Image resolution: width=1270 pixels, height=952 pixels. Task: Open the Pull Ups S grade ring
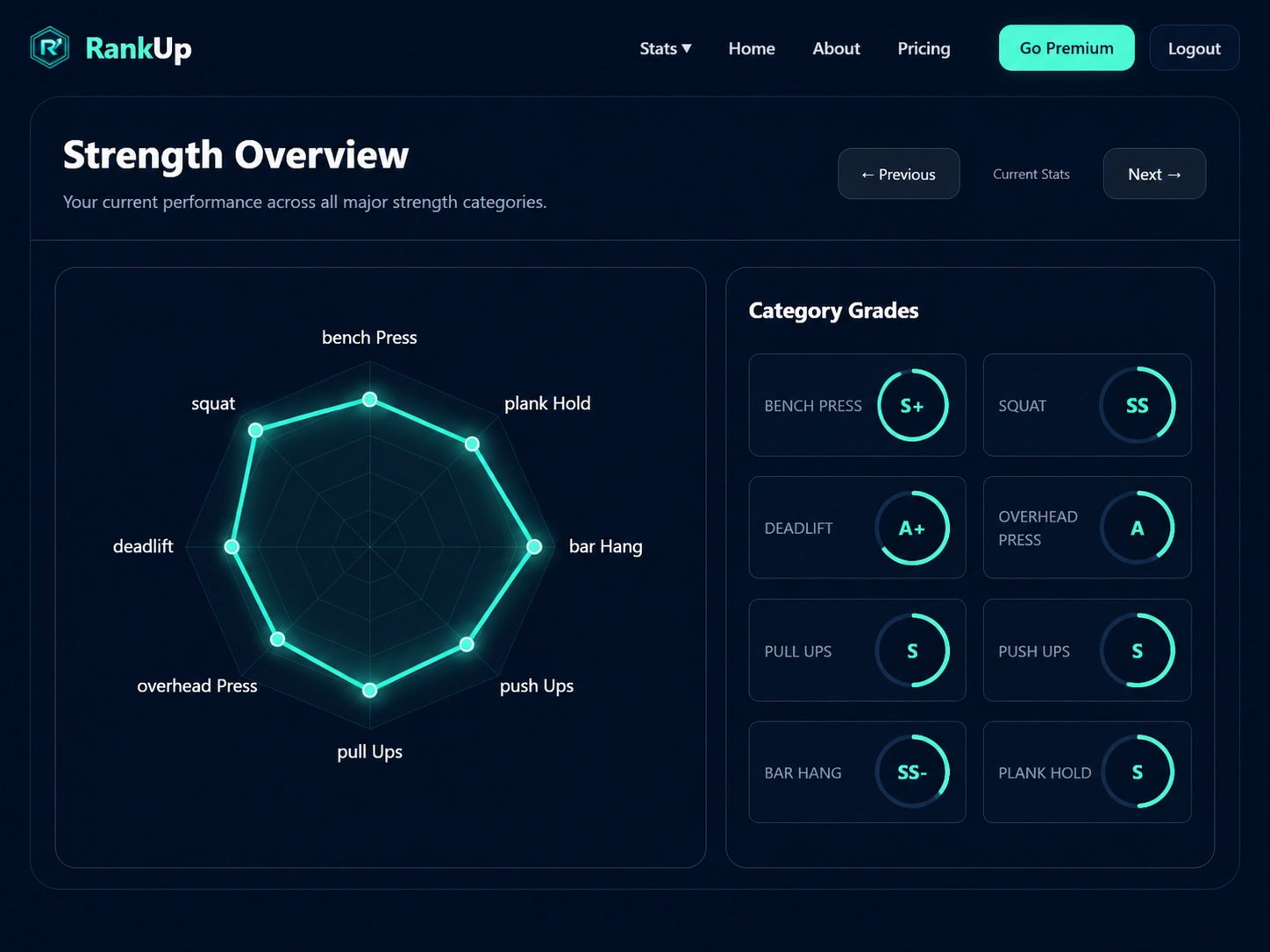912,650
